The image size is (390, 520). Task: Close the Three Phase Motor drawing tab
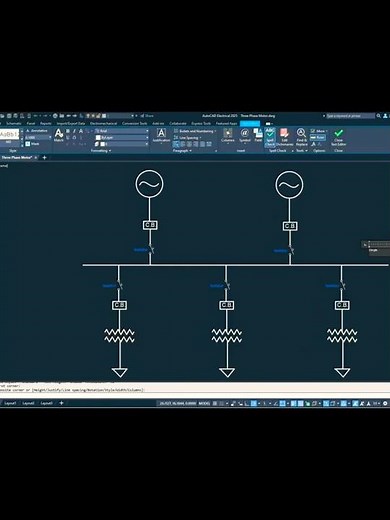click(x=36, y=157)
